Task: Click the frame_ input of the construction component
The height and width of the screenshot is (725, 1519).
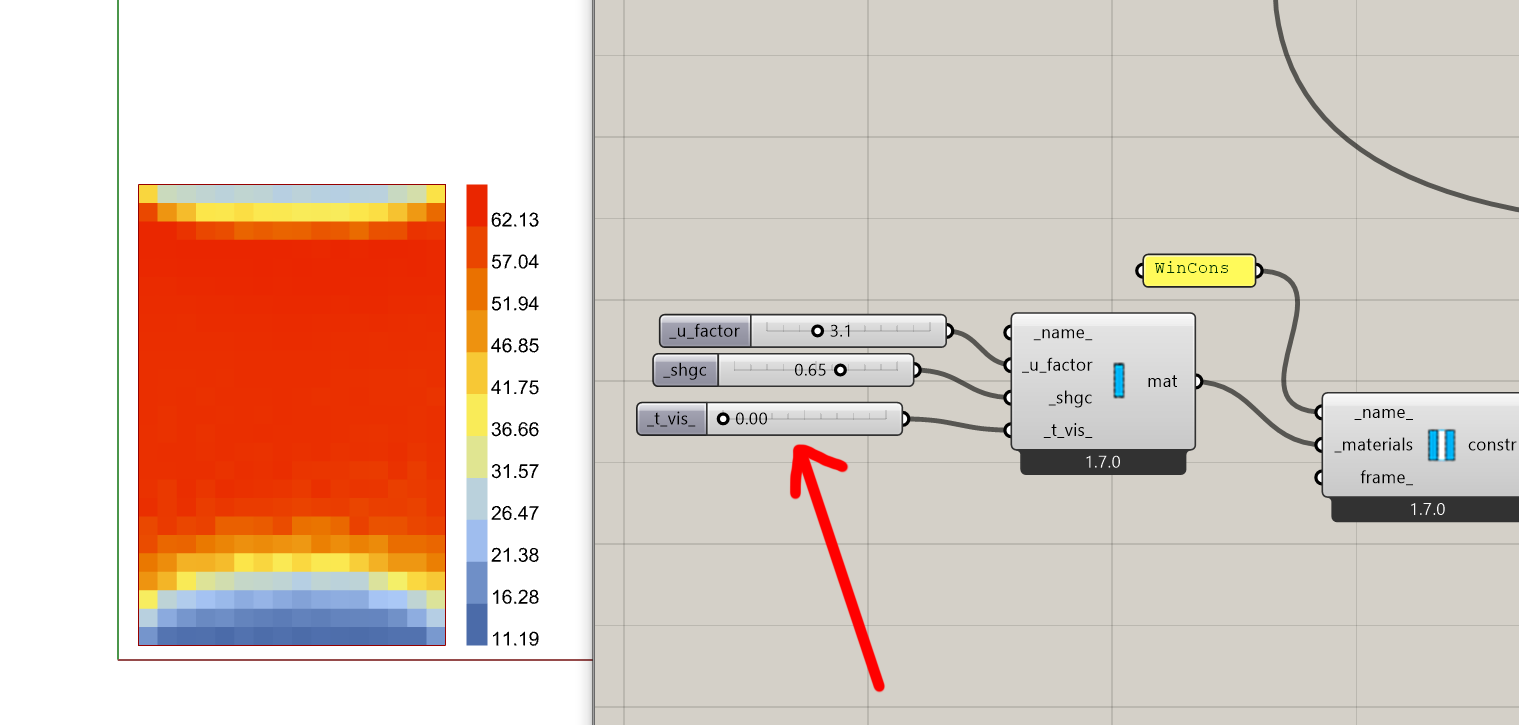Action: point(1386,478)
